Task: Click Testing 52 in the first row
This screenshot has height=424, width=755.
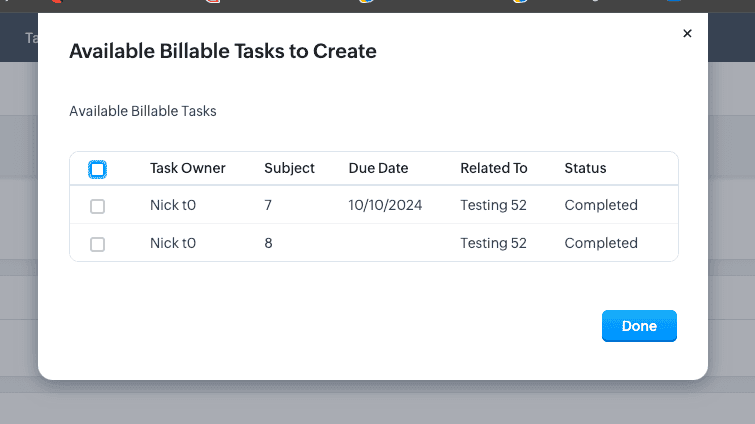Action: click(493, 205)
